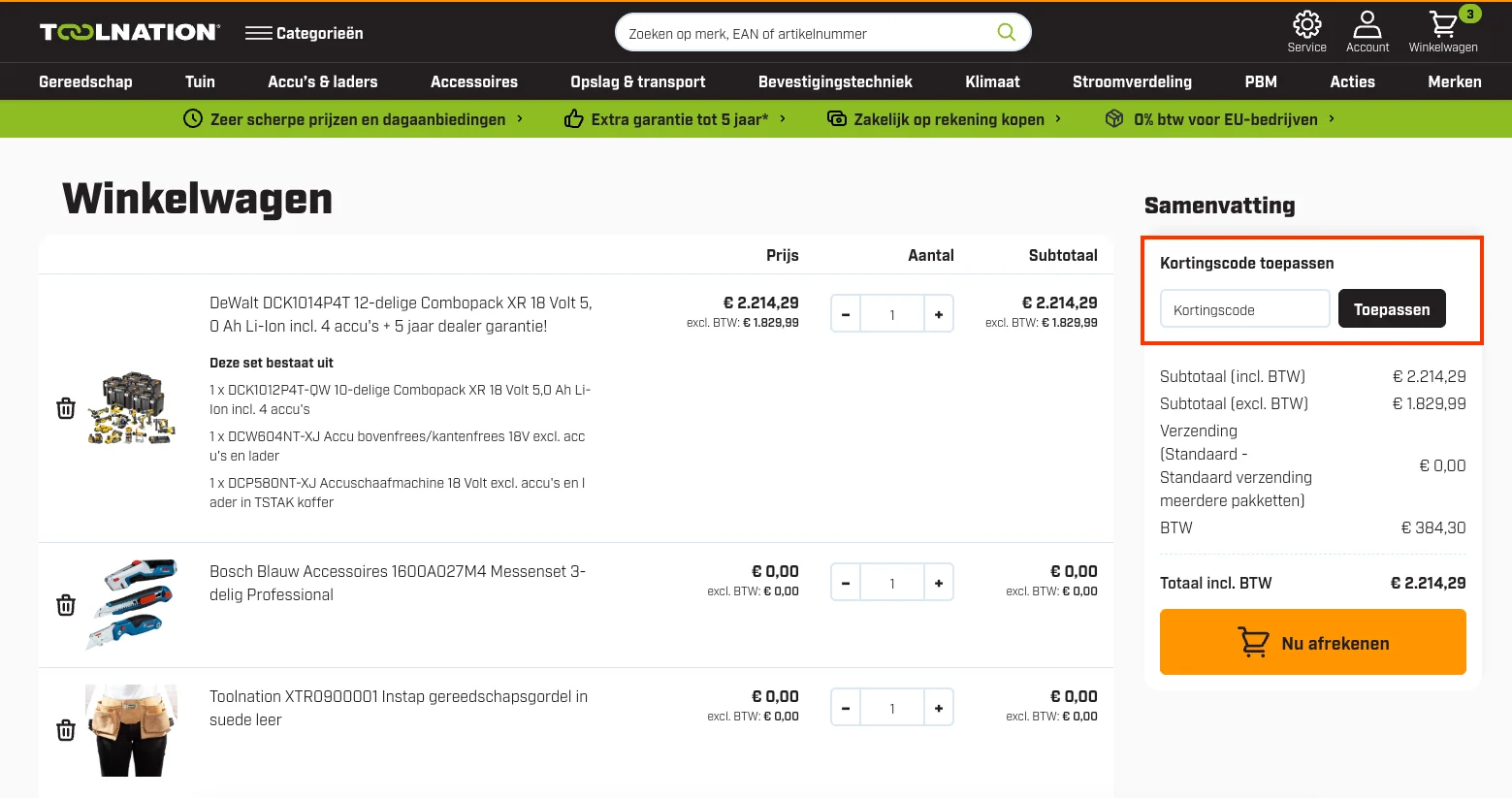
Task: Open the Bosch Messenset product thumbnail
Action: click(132, 604)
